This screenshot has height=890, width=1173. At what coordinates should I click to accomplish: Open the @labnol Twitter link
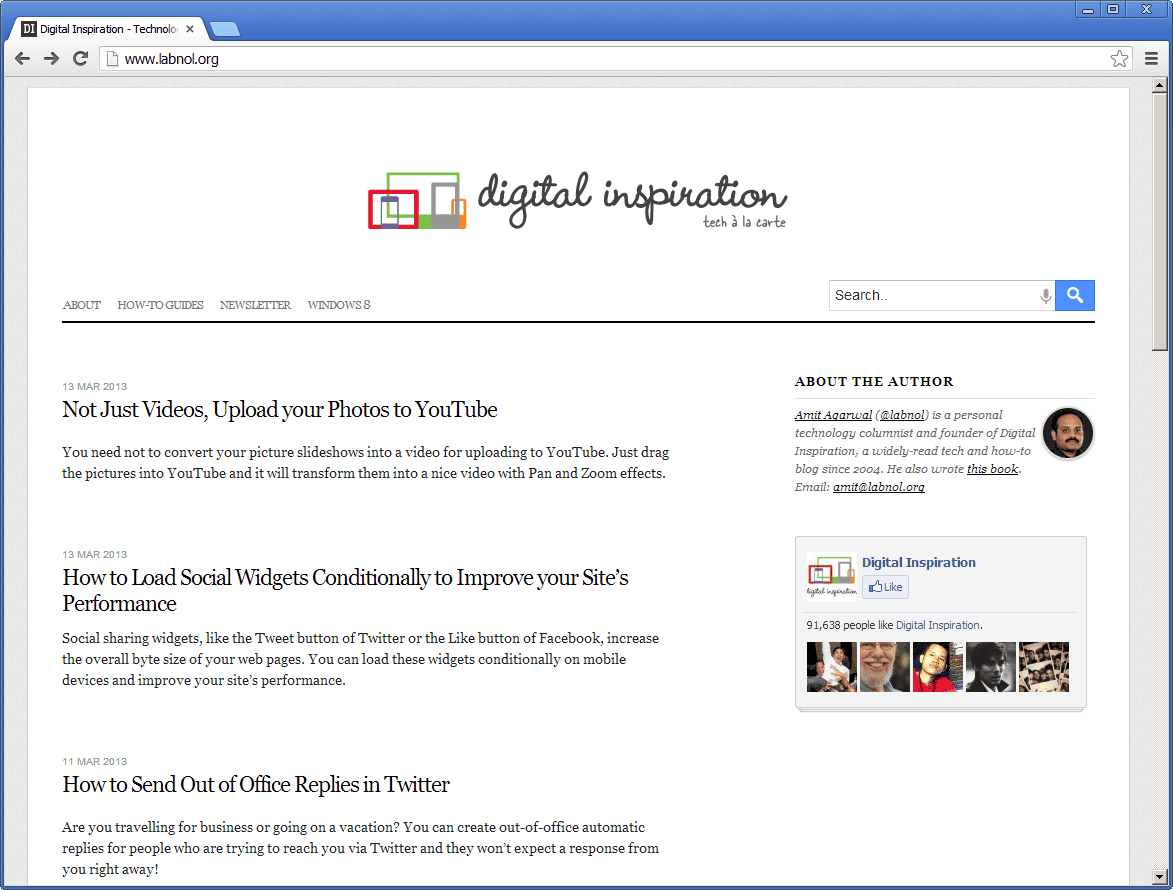click(903, 415)
